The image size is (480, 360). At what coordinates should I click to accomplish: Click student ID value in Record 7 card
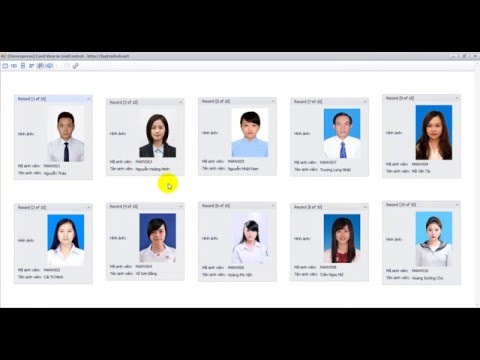(x=328, y=162)
